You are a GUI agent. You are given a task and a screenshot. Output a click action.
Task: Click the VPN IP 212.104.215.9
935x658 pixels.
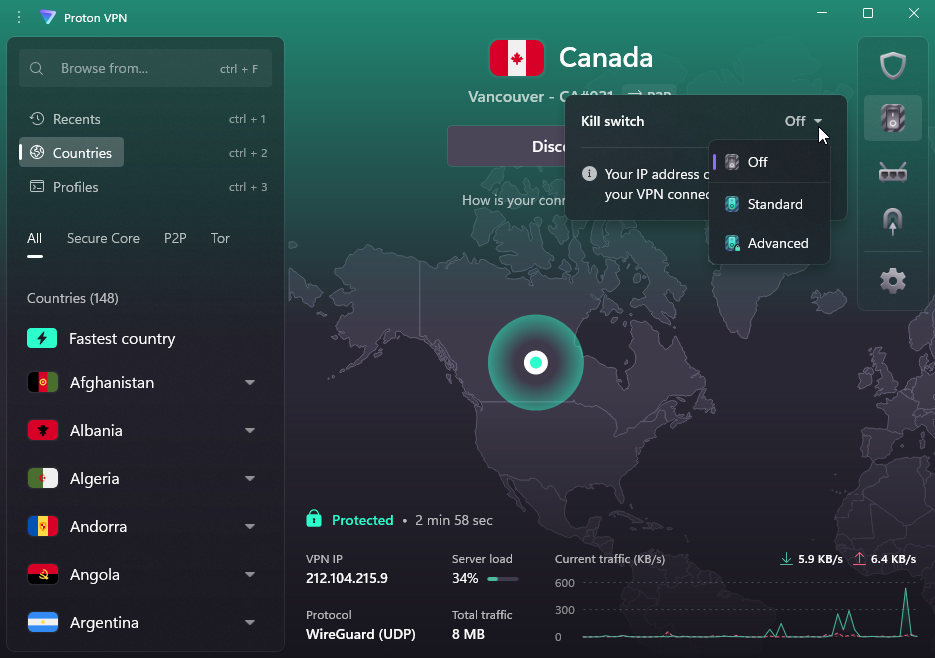(x=346, y=578)
